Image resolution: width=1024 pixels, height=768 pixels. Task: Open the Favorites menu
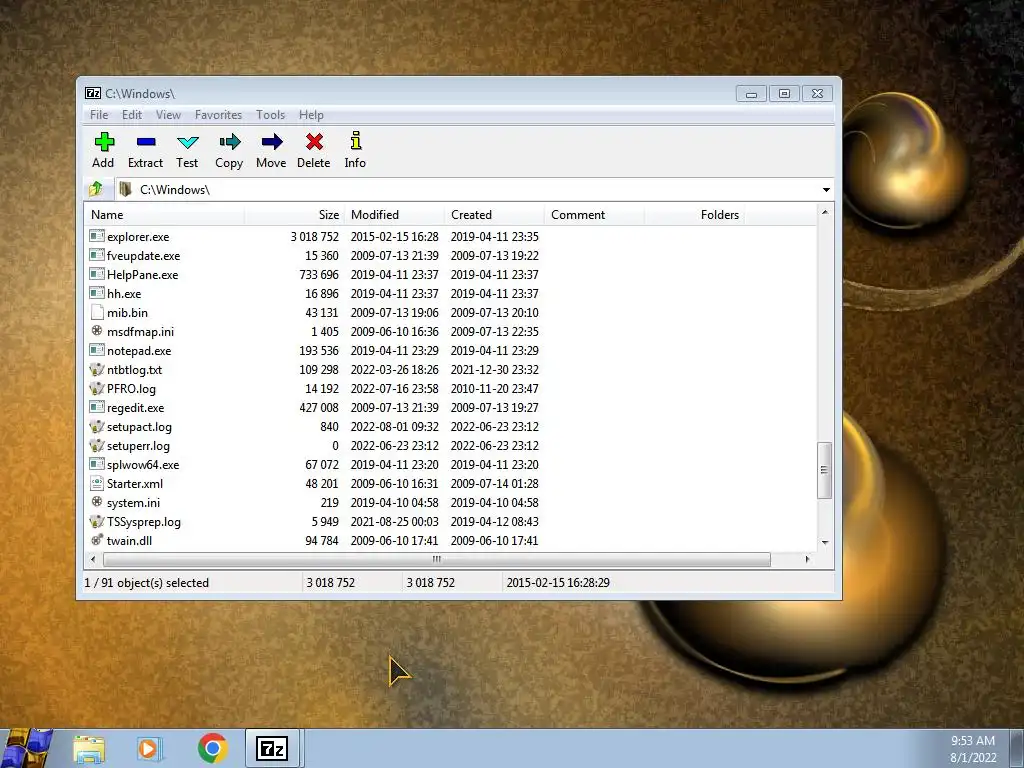coord(218,115)
